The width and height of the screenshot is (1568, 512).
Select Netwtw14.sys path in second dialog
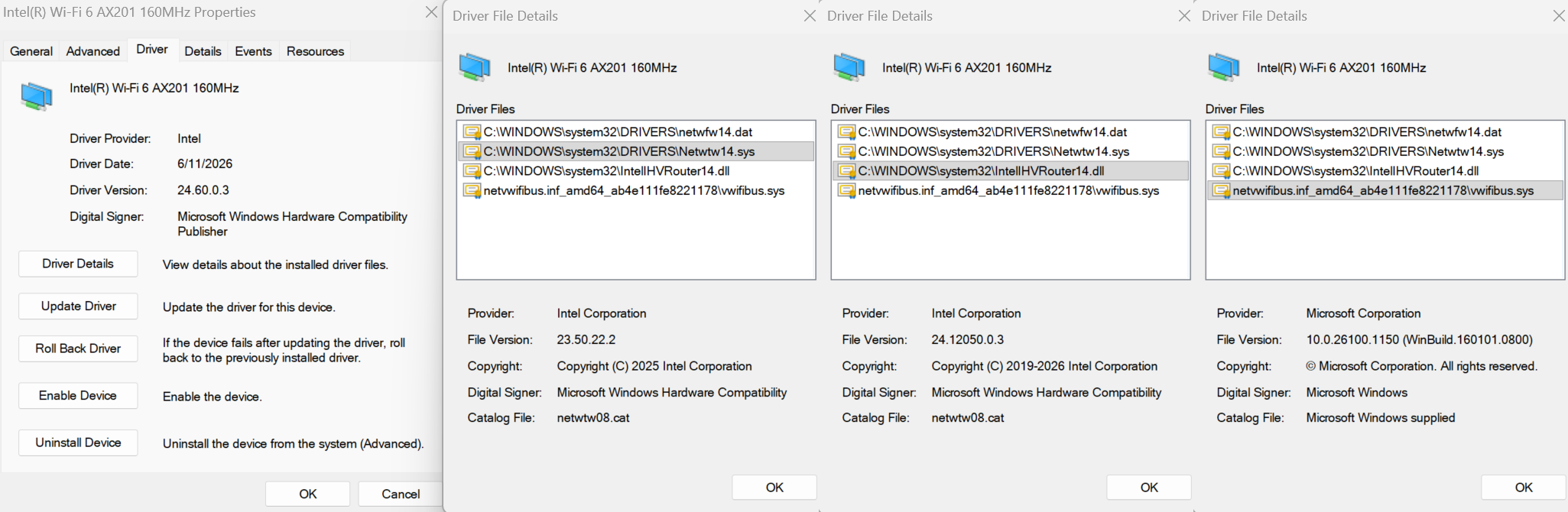point(994,151)
